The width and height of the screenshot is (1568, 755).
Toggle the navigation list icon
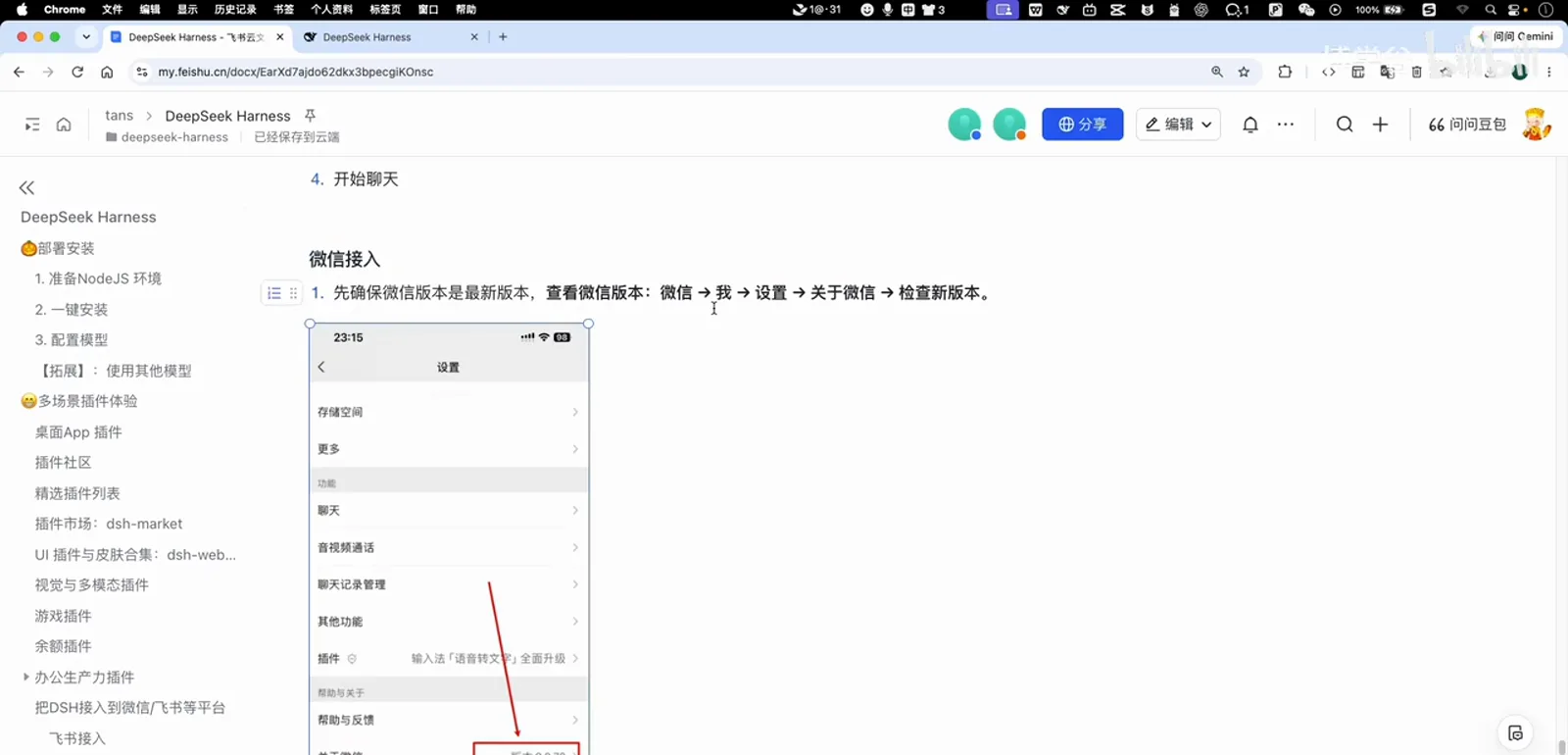click(32, 125)
